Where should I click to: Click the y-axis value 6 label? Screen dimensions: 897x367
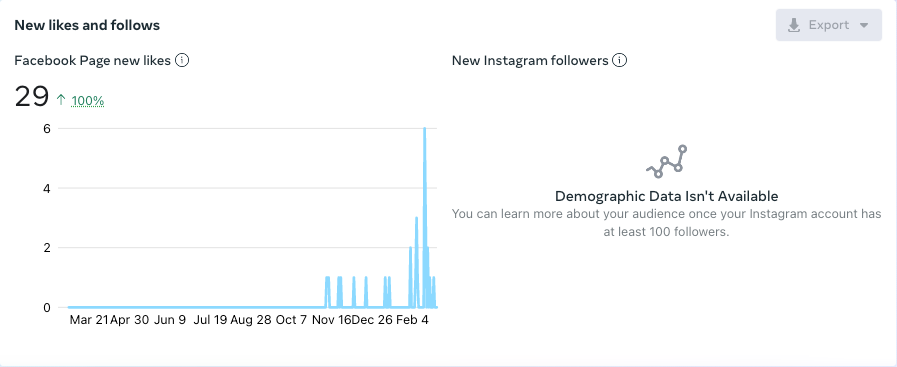[x=47, y=129]
